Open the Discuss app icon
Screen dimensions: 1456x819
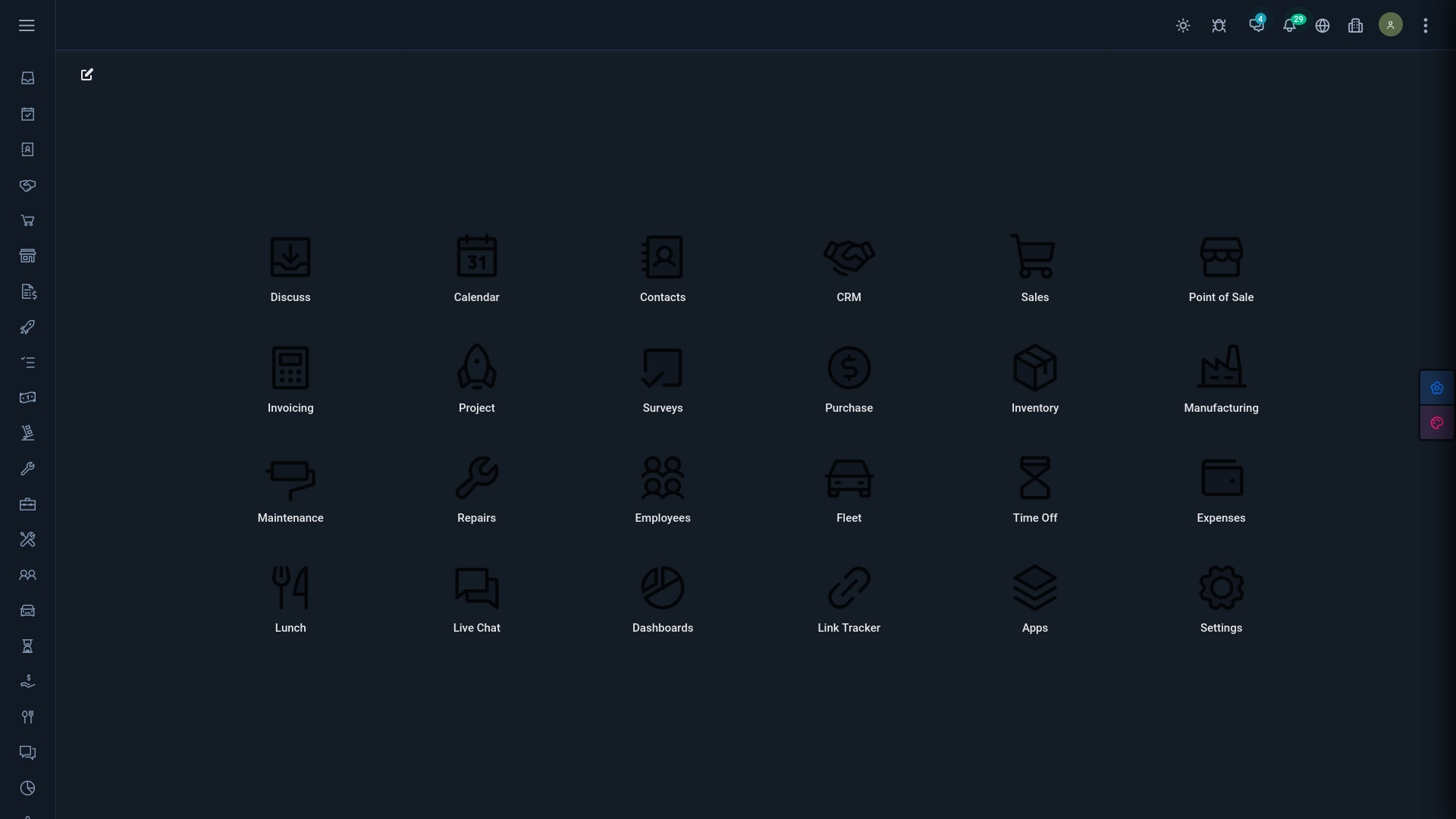click(x=290, y=257)
